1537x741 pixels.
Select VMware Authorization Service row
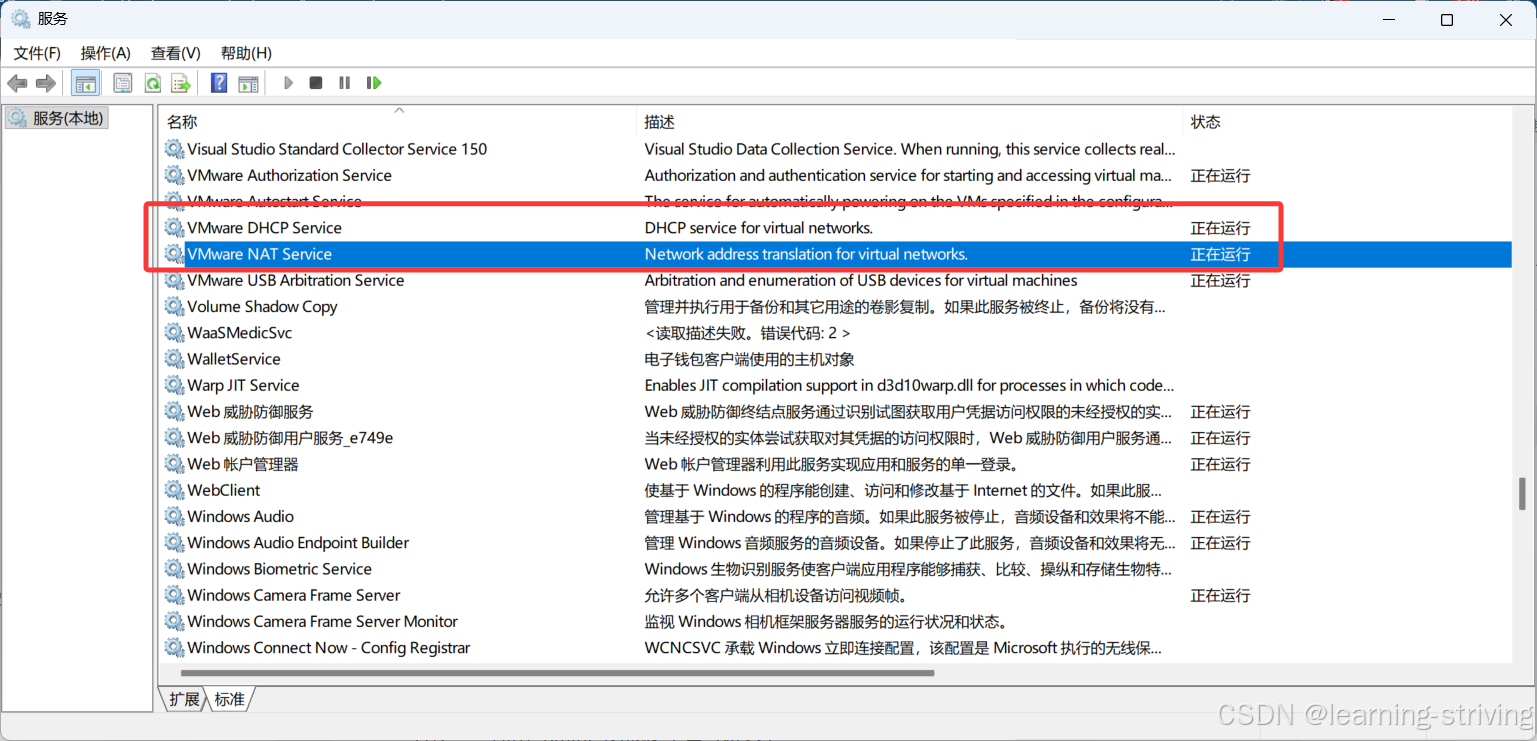[836, 175]
